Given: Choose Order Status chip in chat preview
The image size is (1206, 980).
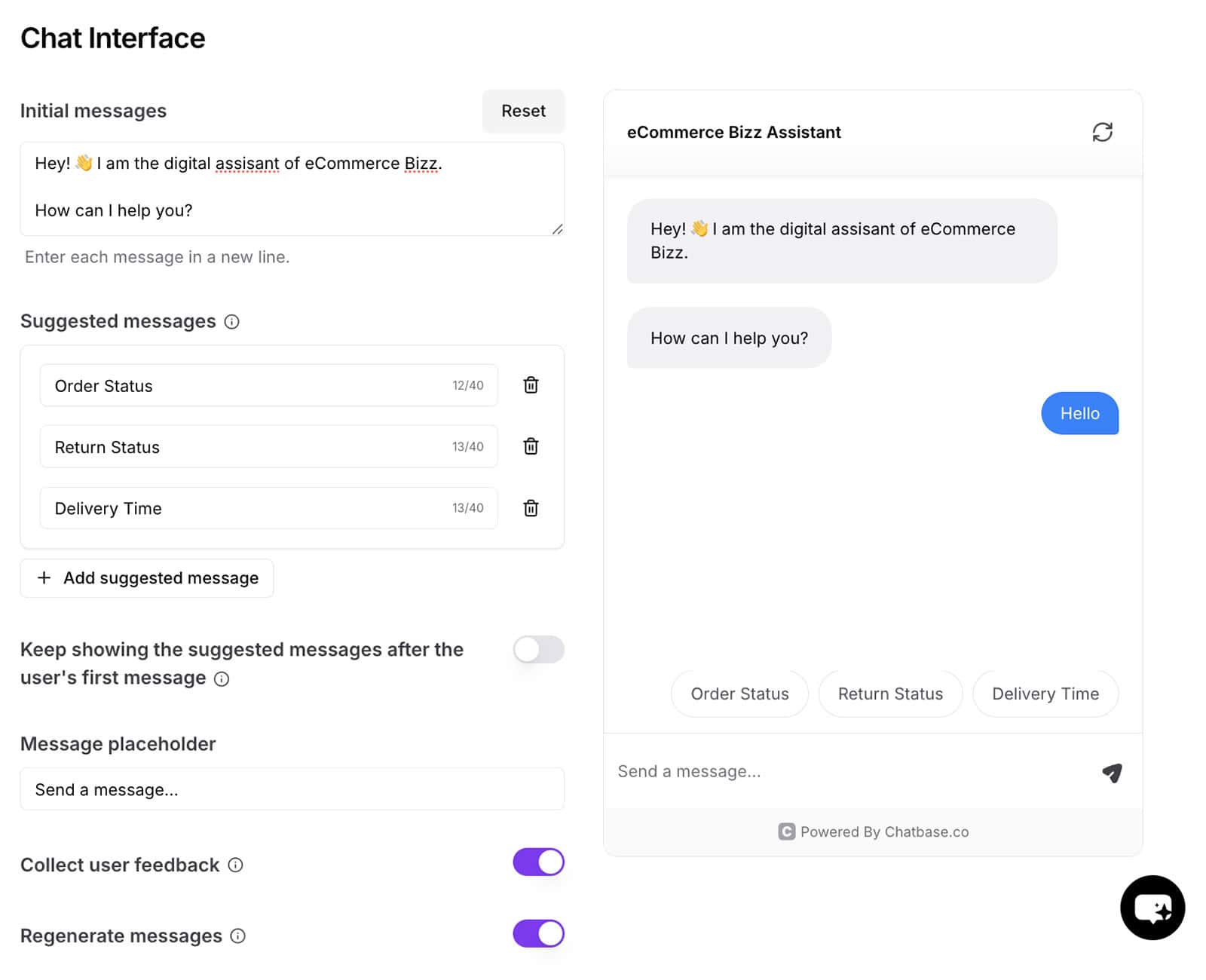Looking at the screenshot, I should click(x=739, y=694).
